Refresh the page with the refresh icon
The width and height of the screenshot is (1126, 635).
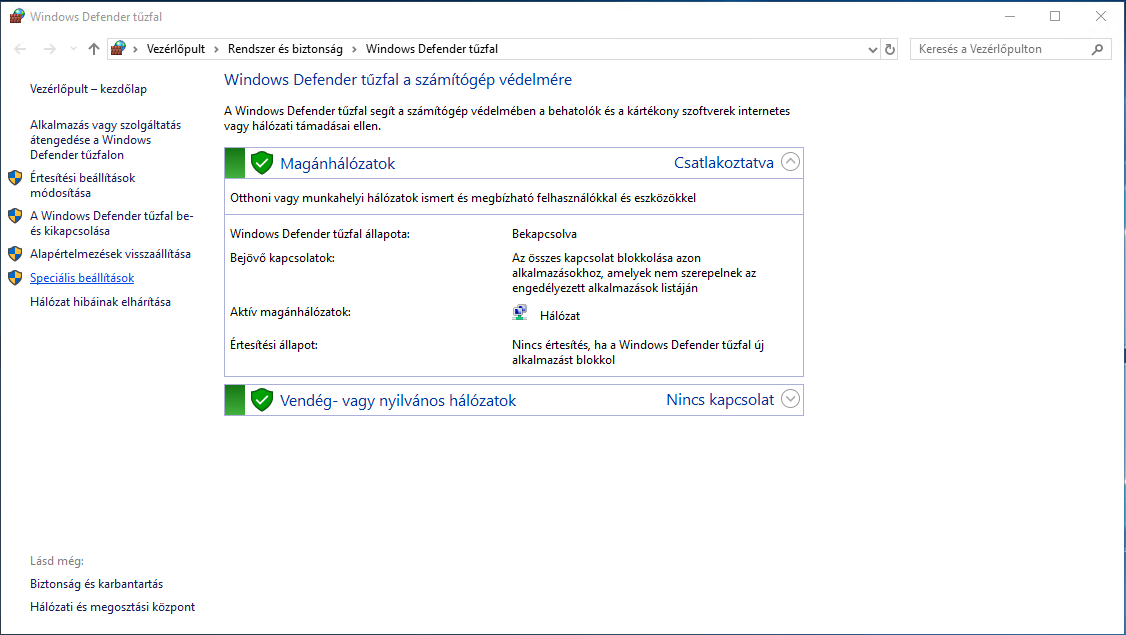pos(890,50)
